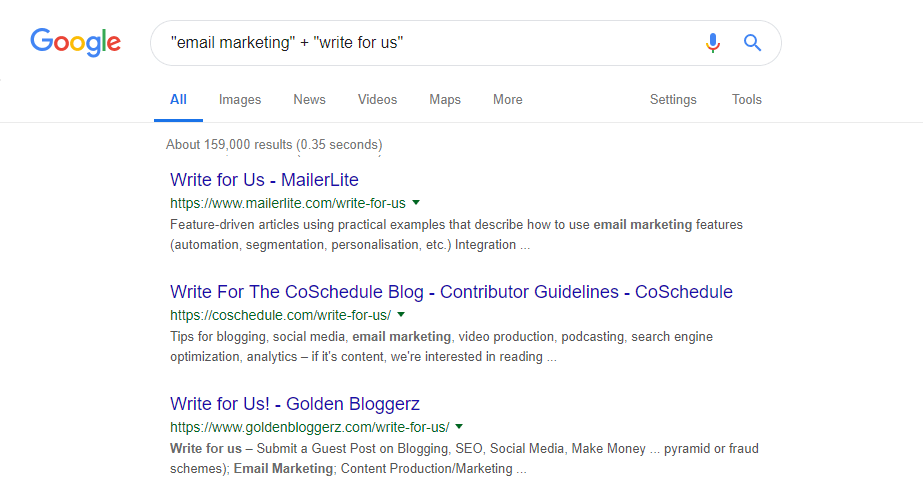Select the Maps tab
This screenshot has height=496, width=923.
[445, 100]
